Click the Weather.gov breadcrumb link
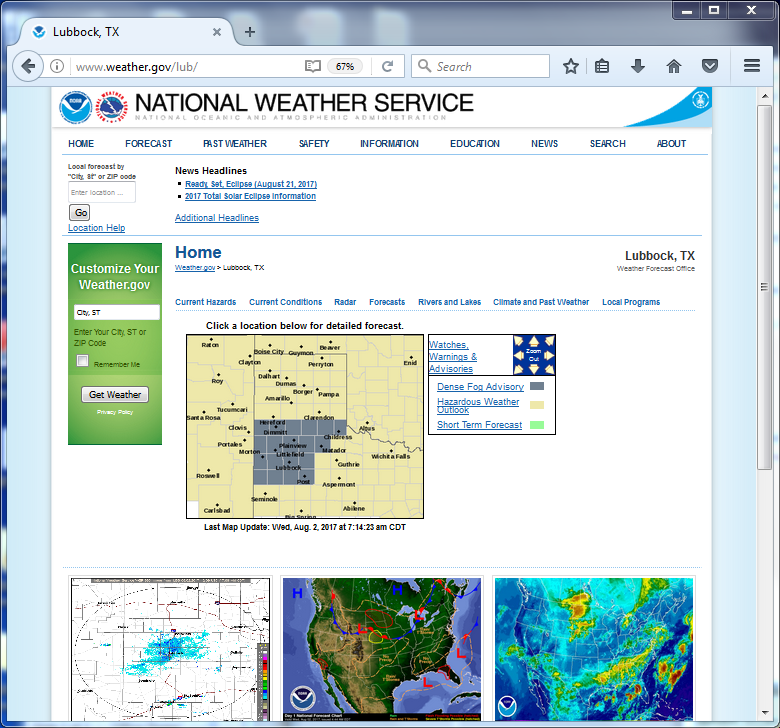 point(195,268)
